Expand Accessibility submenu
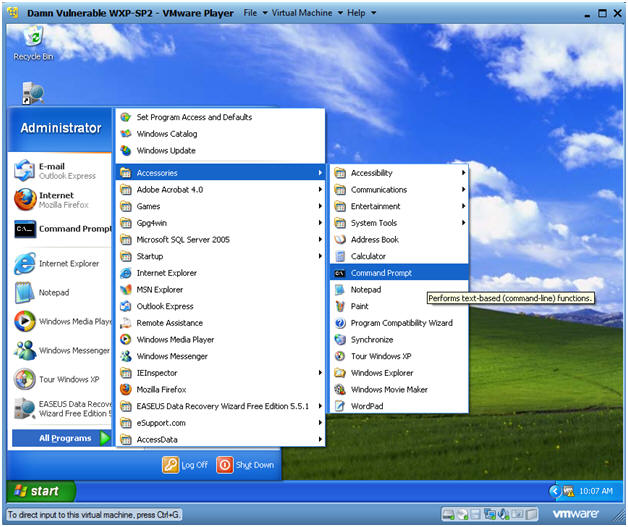The height and width of the screenshot is (527, 628). pos(399,173)
